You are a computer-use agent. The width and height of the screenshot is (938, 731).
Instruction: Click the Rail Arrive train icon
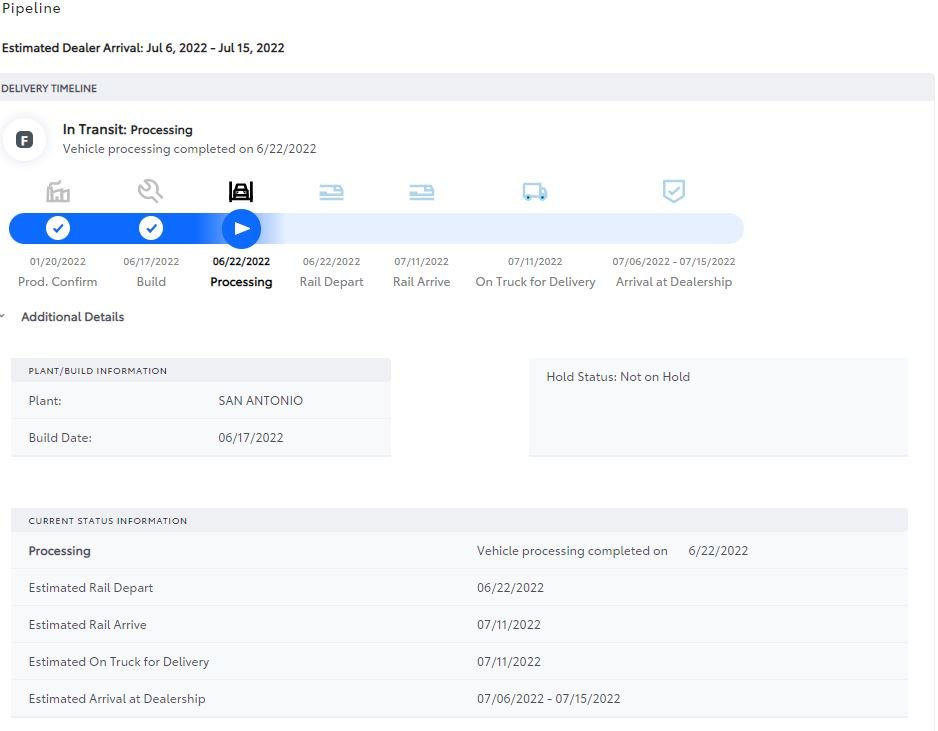422,192
